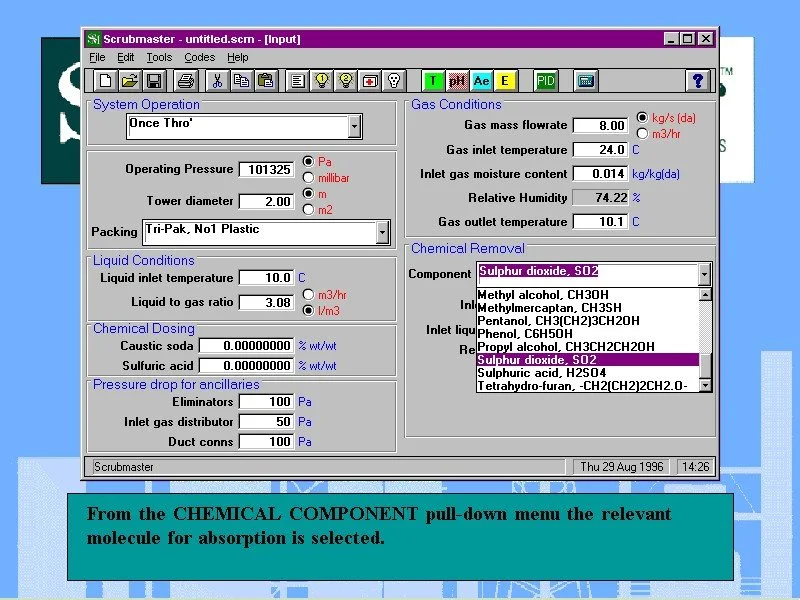This screenshot has width=800, height=600.
Task: Open the green PID toolbar button
Action: 545,81
